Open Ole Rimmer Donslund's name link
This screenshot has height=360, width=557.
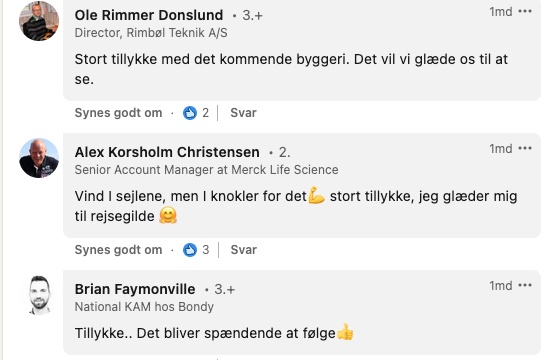149,15
